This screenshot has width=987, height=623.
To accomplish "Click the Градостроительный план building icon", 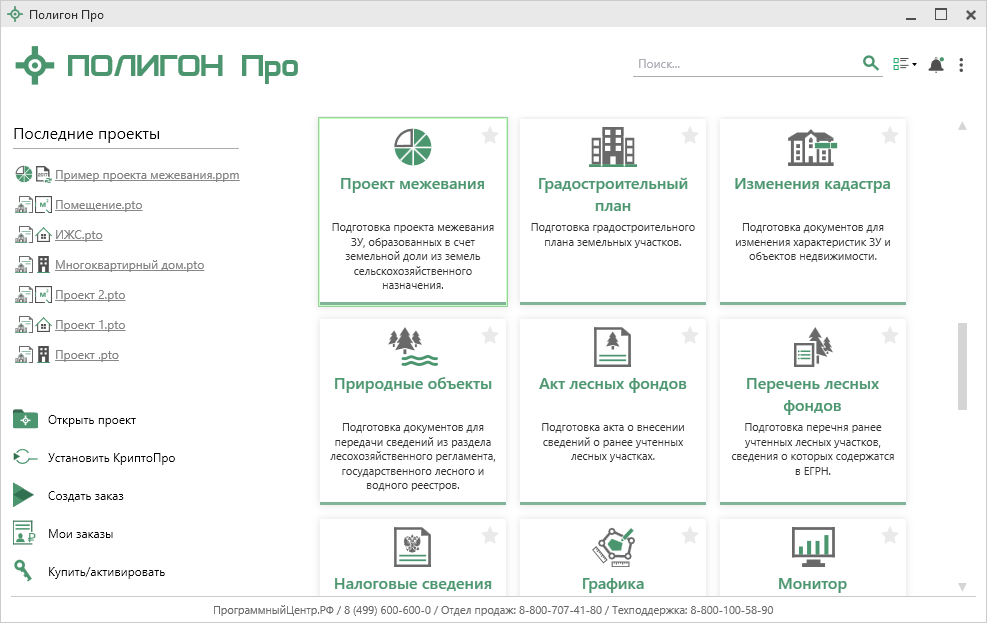I will point(612,147).
